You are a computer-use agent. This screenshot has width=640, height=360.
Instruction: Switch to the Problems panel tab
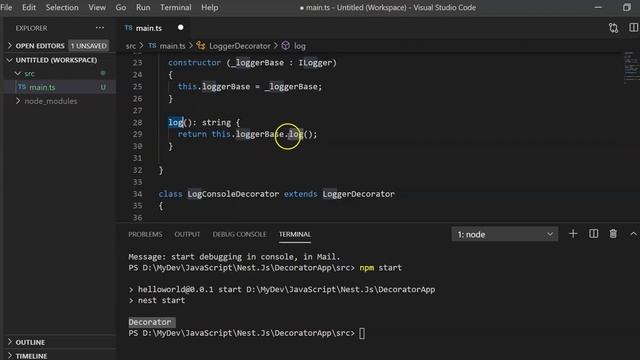145,234
